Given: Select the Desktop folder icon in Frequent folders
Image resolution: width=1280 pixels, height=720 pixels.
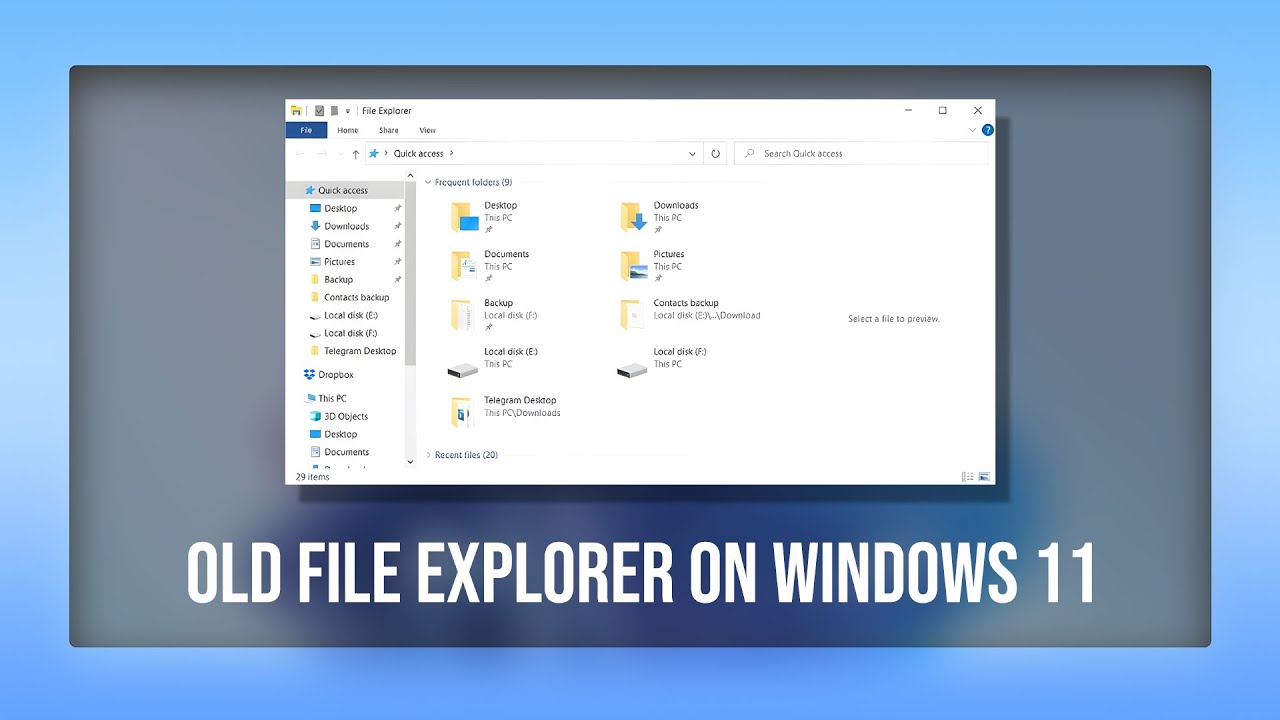Looking at the screenshot, I should point(465,217).
